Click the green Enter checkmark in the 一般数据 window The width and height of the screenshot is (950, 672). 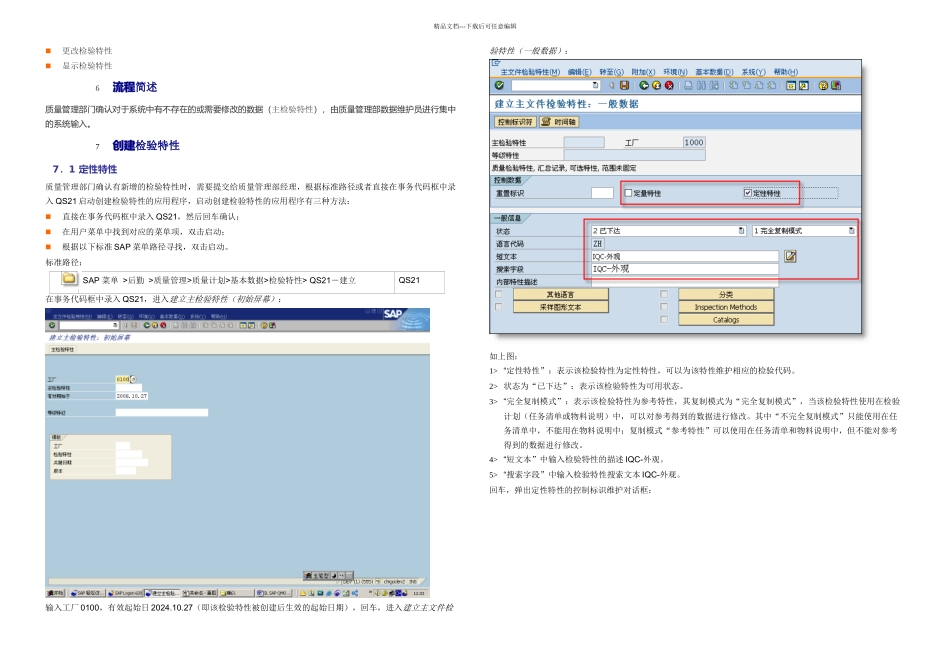coord(499,85)
